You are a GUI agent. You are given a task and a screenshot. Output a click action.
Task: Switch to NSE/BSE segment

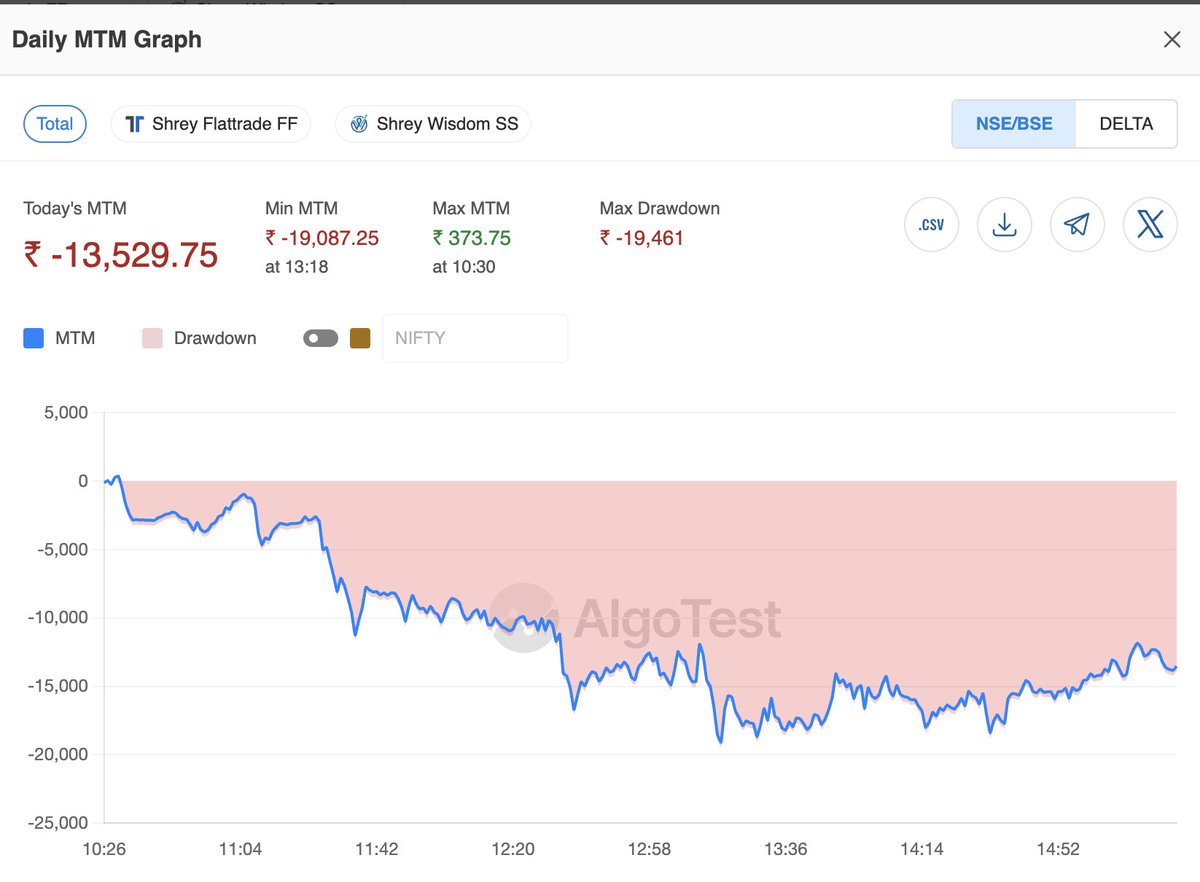pyautogui.click(x=1014, y=124)
